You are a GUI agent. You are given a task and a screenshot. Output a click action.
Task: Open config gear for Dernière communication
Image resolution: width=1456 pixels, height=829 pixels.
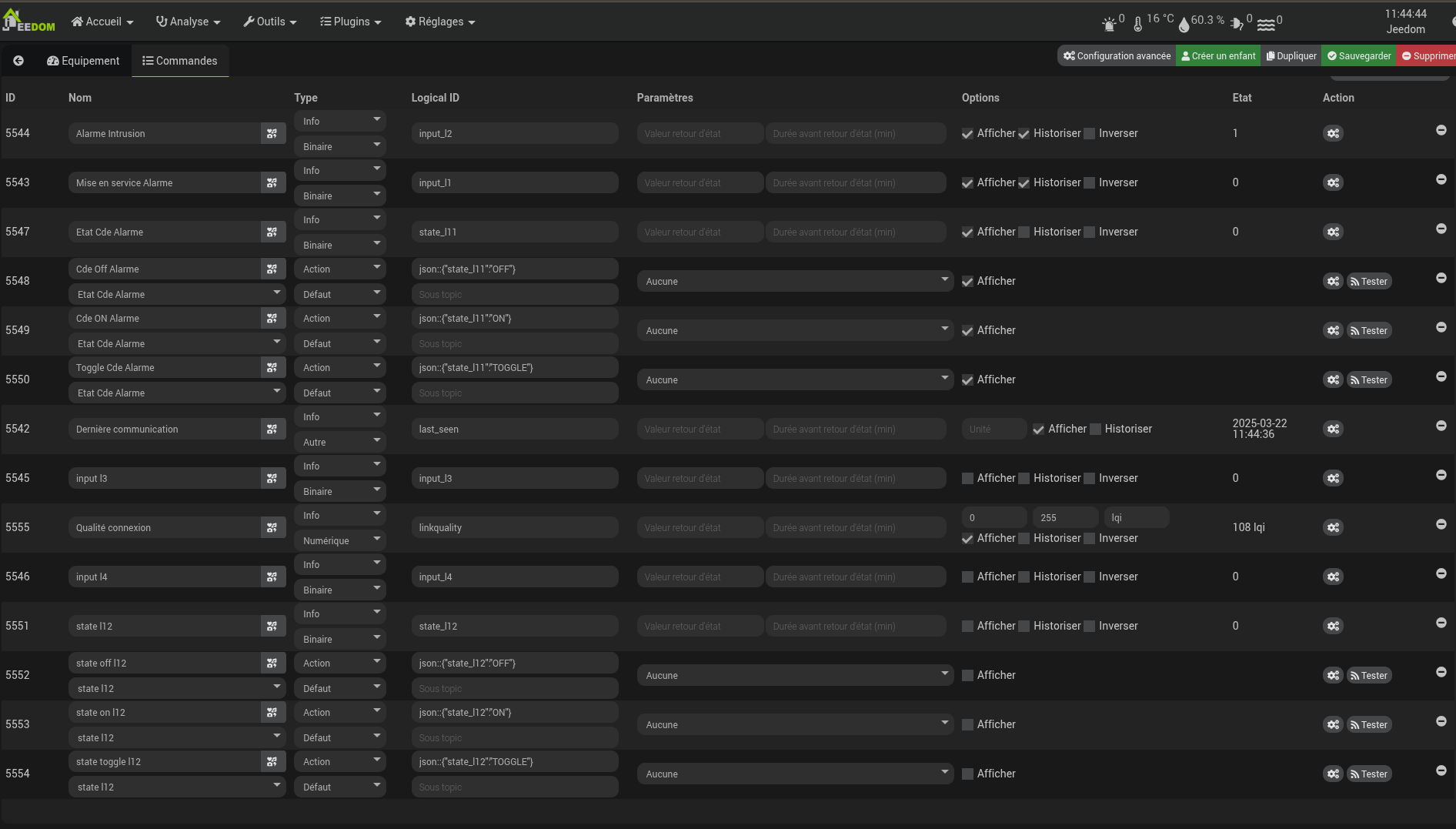[x=1333, y=429]
